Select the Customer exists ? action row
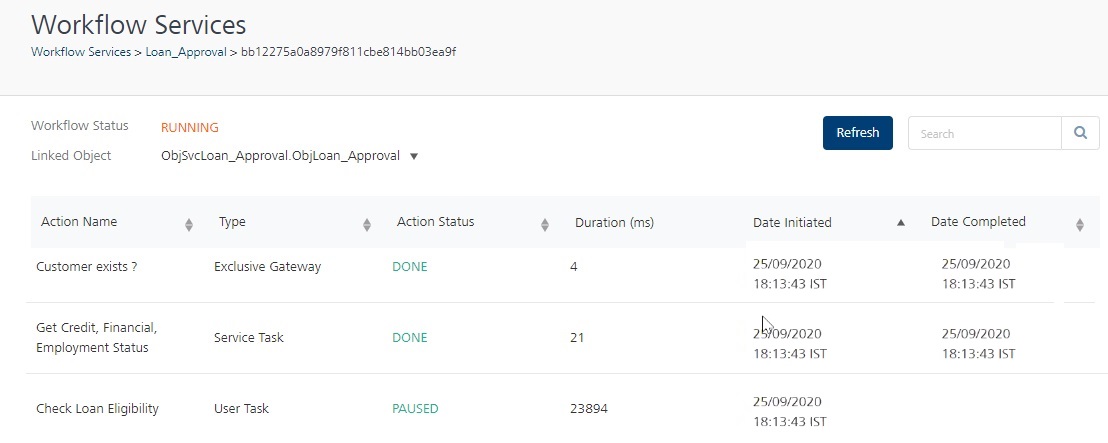This screenshot has height=443, width=1108. pos(87,267)
